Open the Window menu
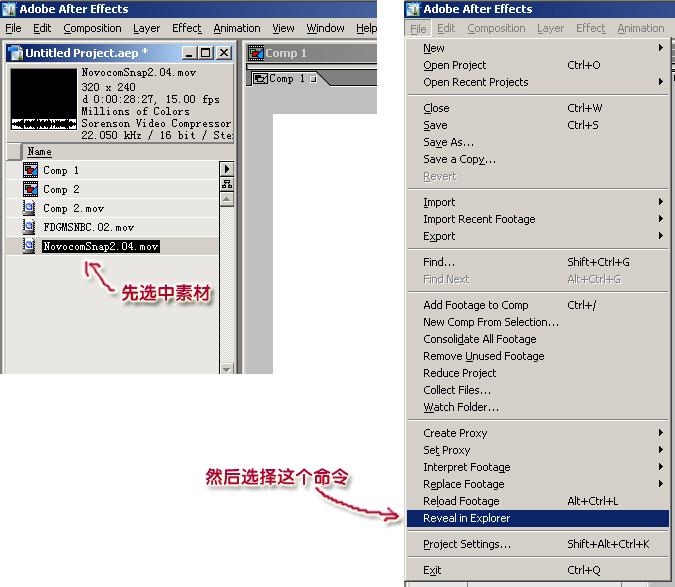 [x=325, y=28]
